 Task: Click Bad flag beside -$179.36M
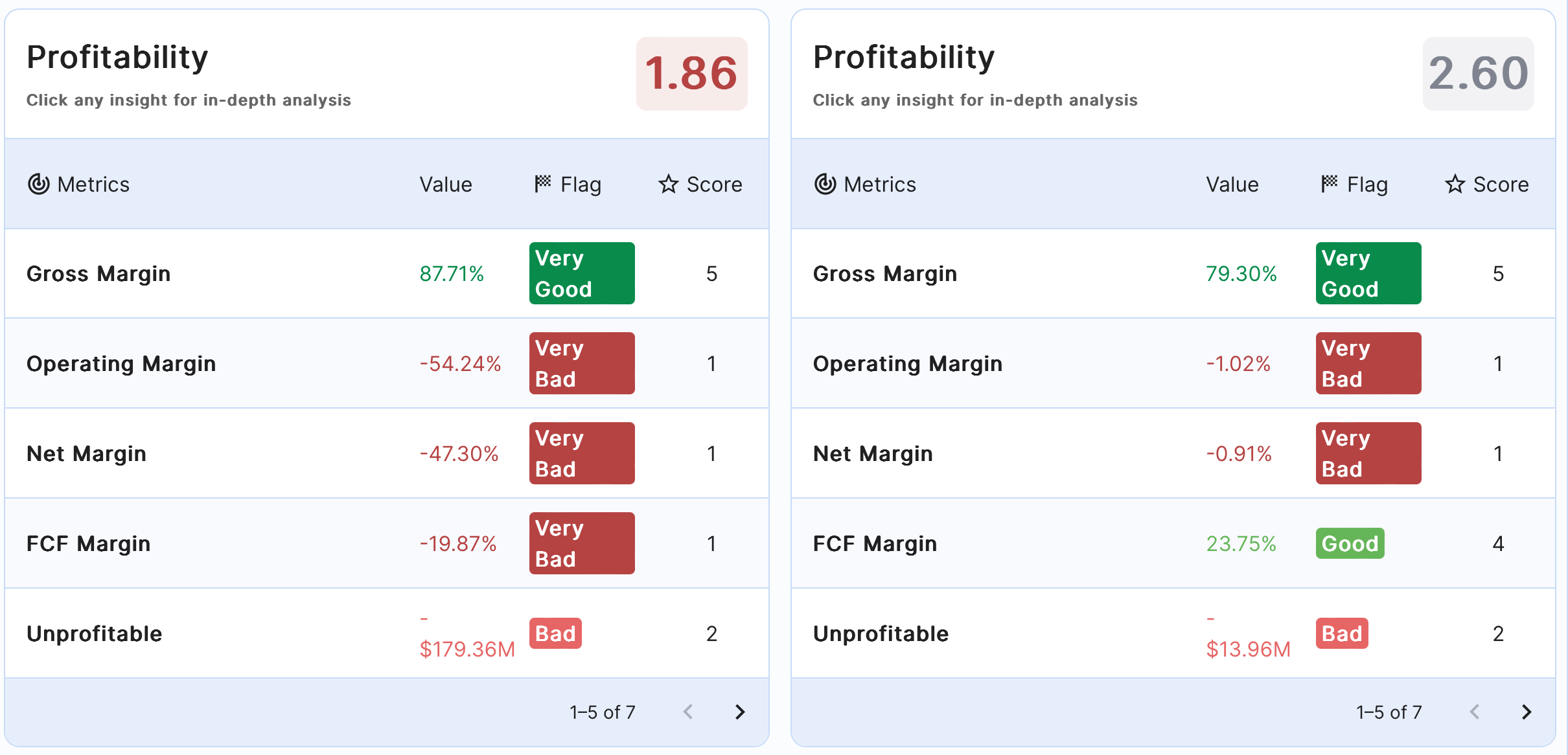tap(555, 633)
